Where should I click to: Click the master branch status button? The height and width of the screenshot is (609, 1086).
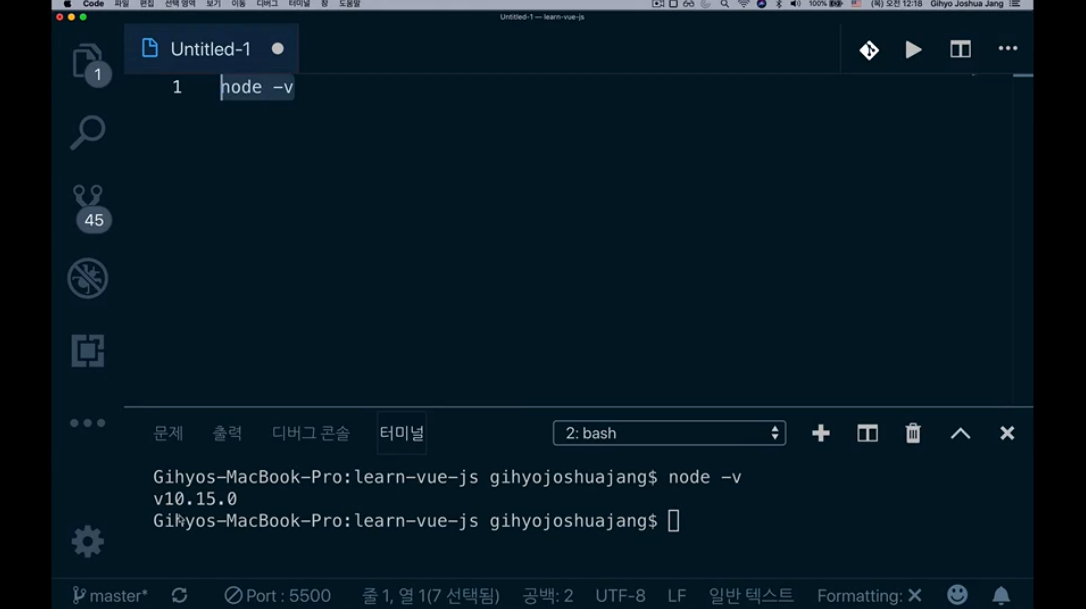click(110, 596)
